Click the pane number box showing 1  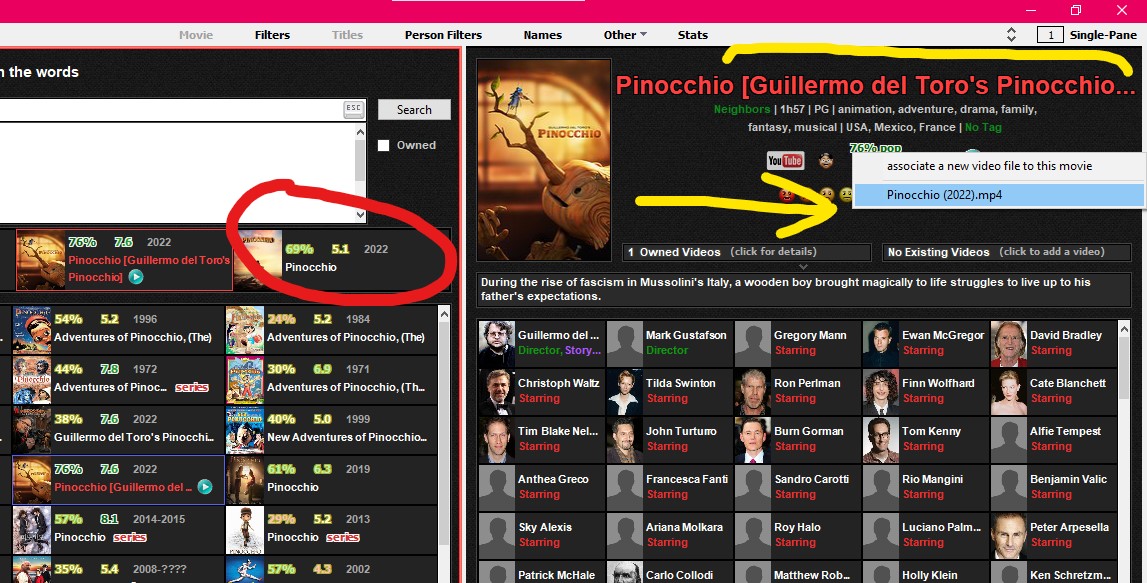[1050, 34]
